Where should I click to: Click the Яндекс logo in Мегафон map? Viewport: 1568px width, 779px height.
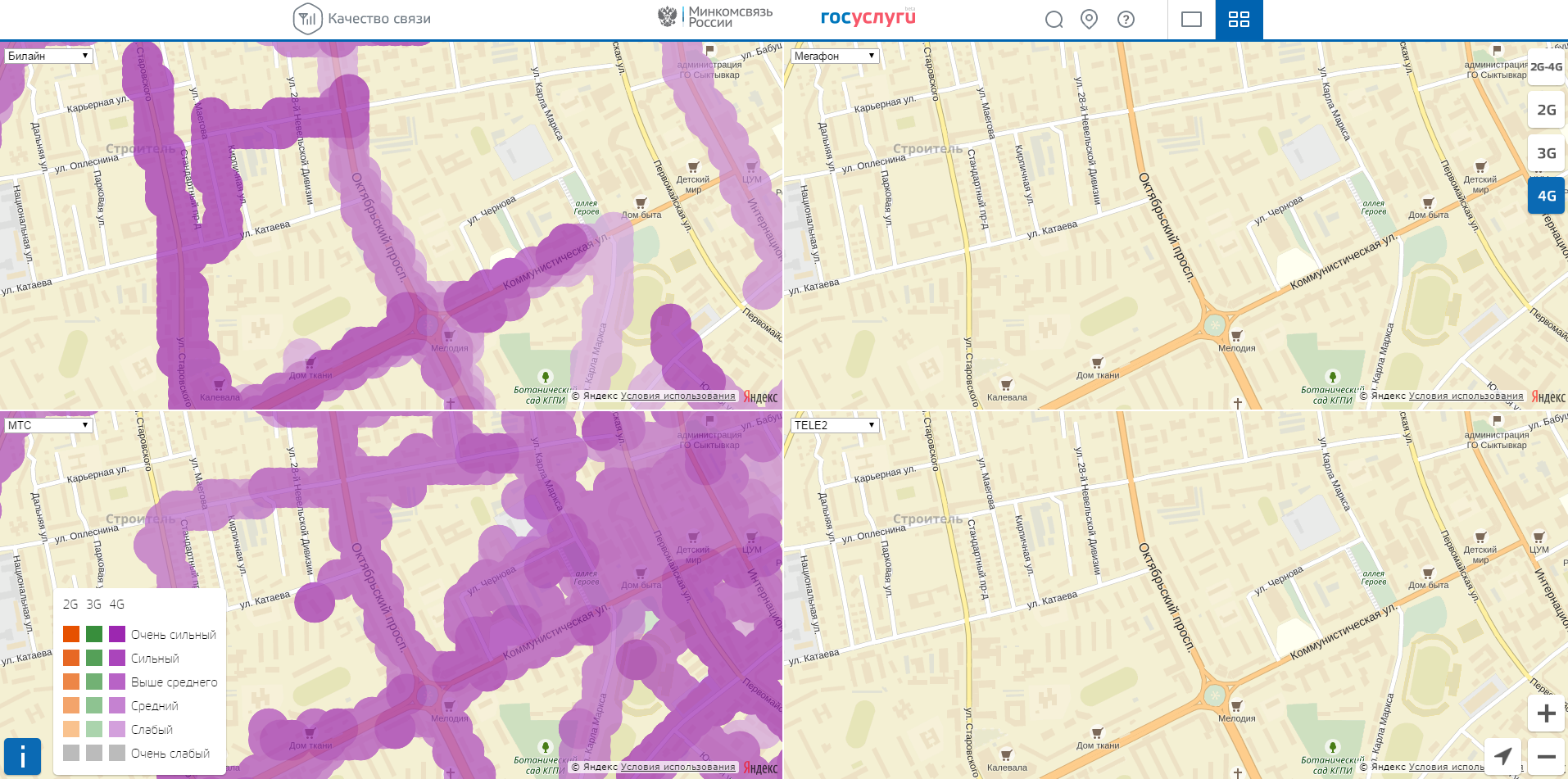tap(1548, 397)
